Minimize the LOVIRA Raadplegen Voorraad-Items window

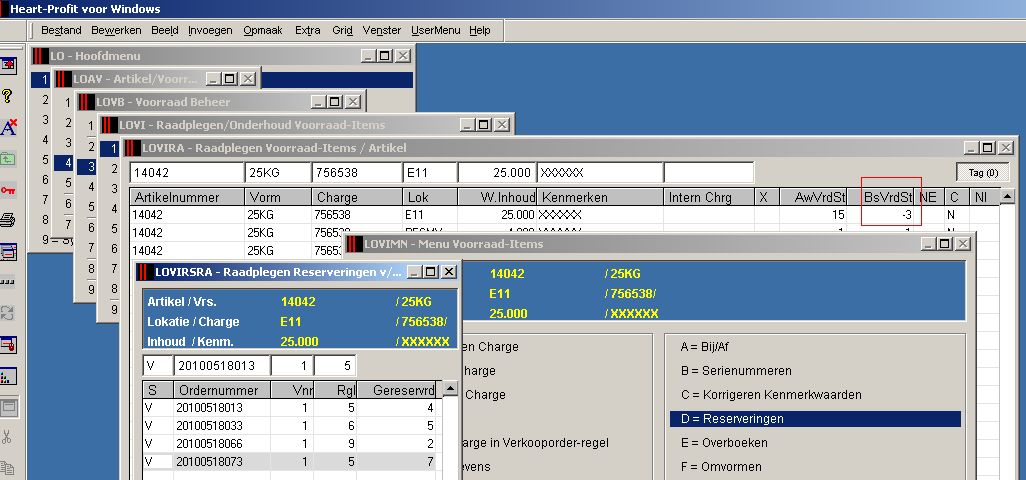pyautogui.click(x=970, y=148)
